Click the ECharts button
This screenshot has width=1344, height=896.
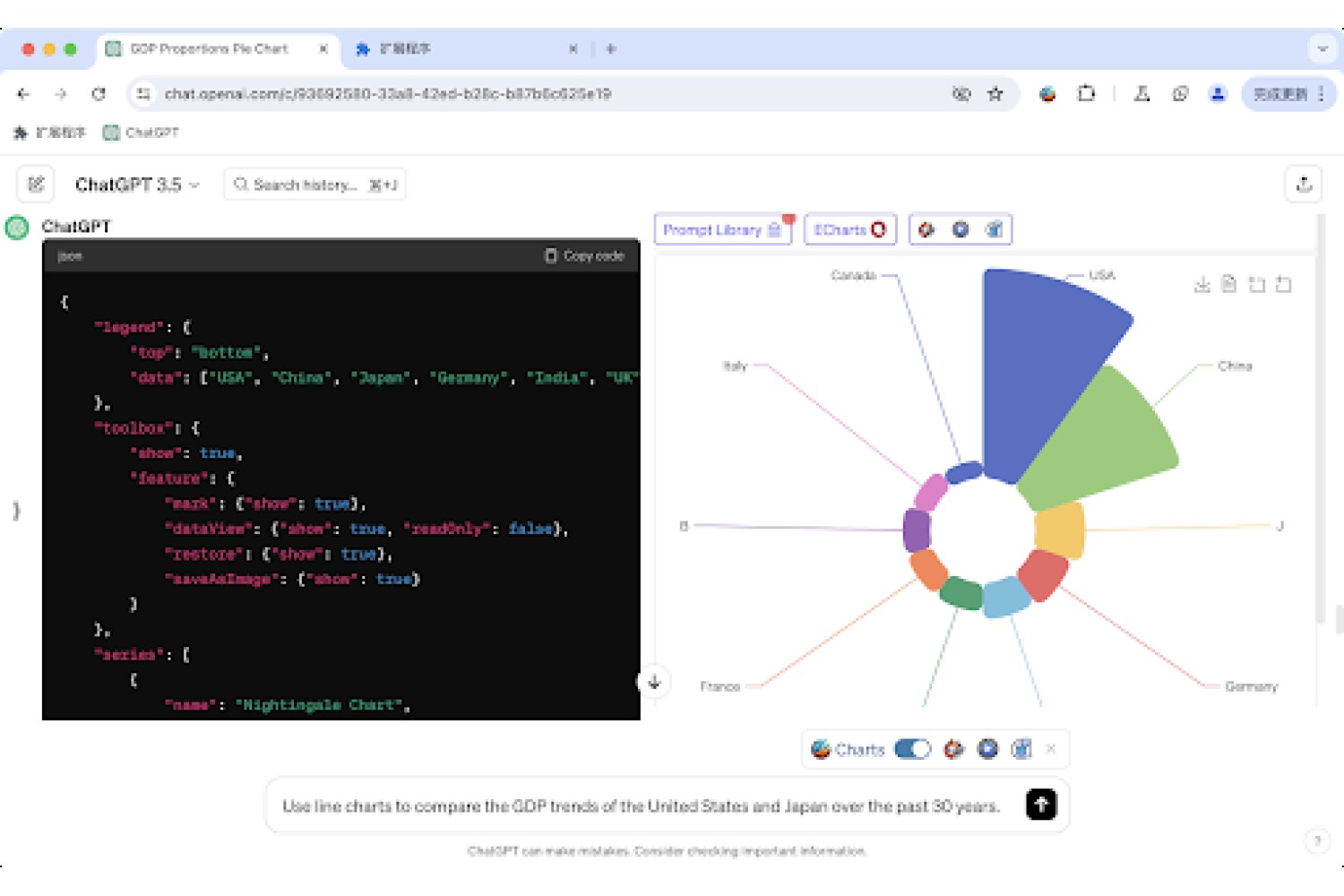[x=850, y=229]
